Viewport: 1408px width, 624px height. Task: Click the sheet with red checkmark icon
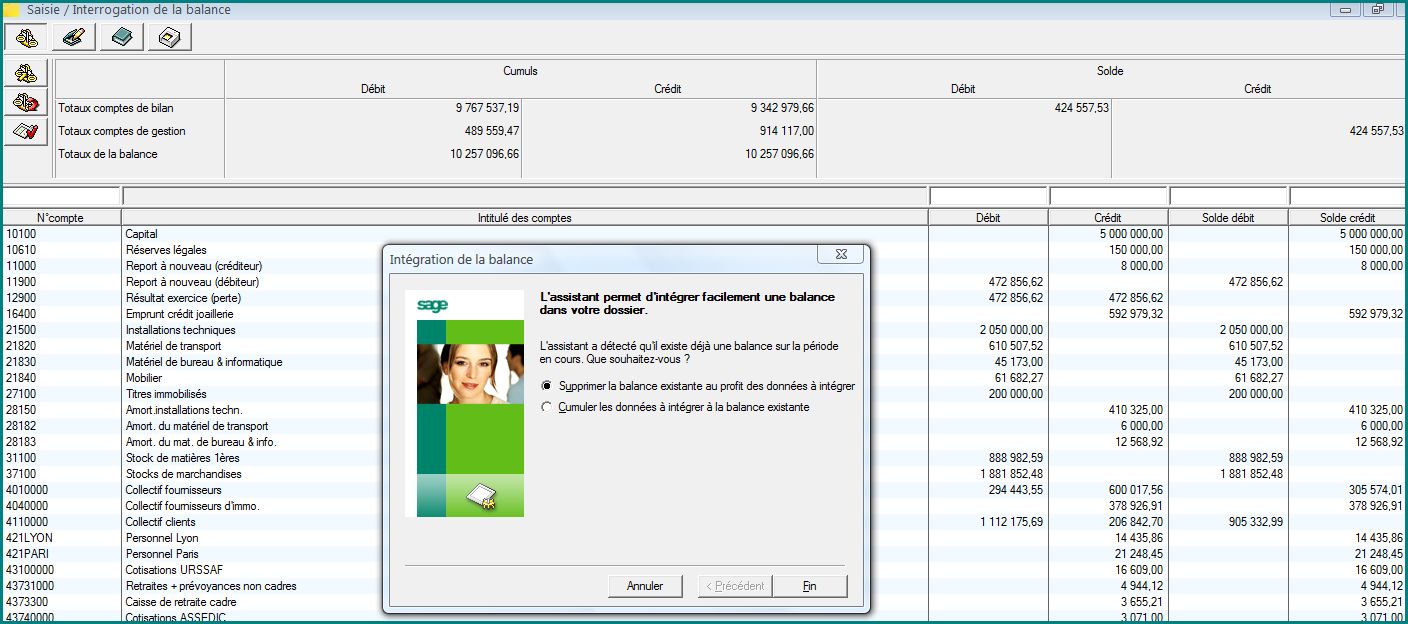pyautogui.click(x=26, y=131)
